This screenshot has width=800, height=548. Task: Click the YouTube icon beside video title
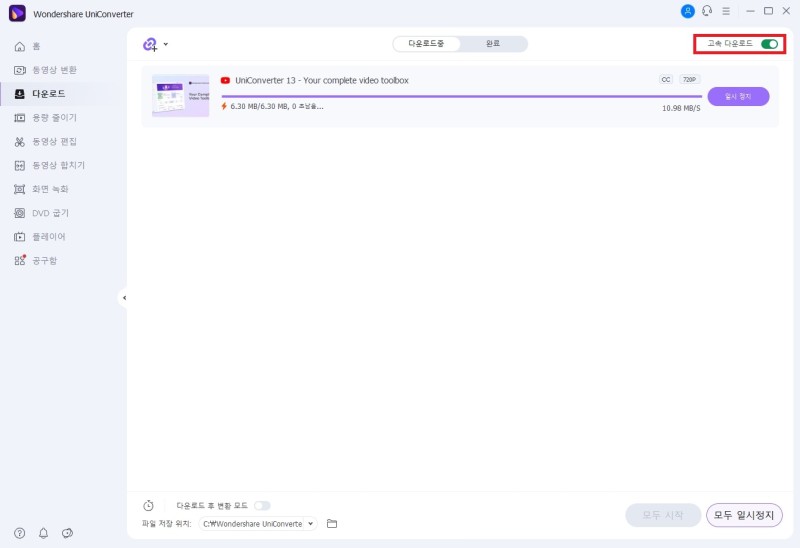pyautogui.click(x=225, y=80)
